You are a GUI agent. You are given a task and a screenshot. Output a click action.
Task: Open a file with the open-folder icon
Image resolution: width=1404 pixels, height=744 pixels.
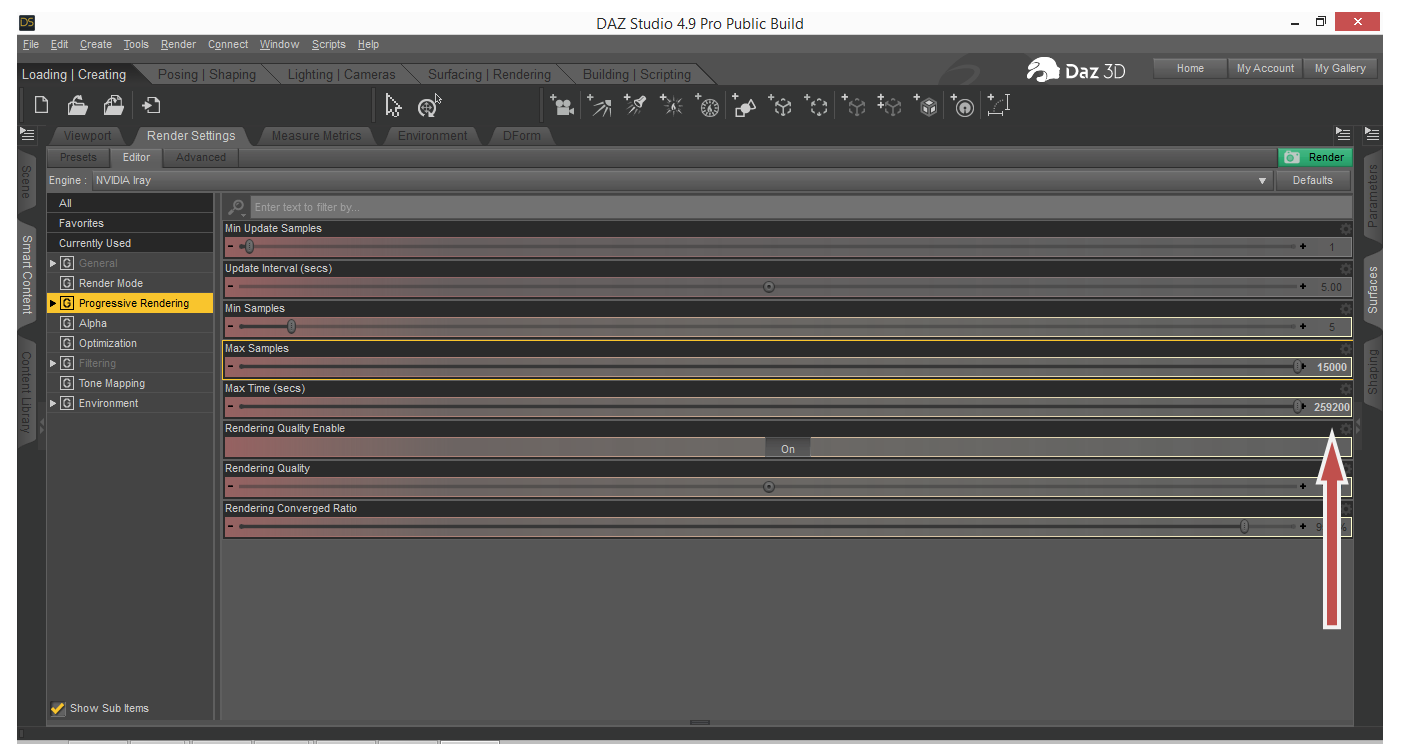[x=78, y=105]
